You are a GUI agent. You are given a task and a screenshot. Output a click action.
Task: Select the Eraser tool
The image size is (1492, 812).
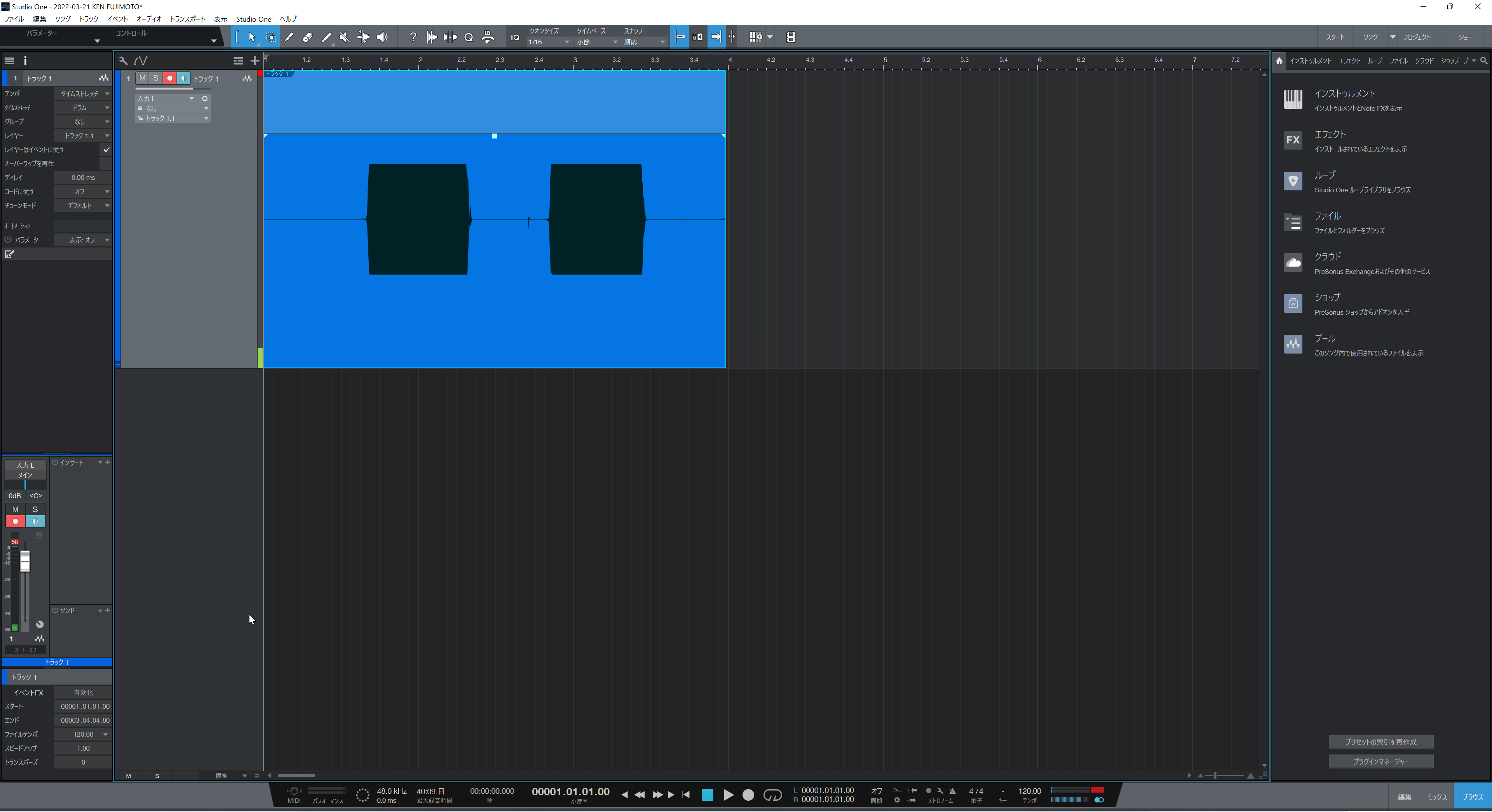click(x=308, y=37)
